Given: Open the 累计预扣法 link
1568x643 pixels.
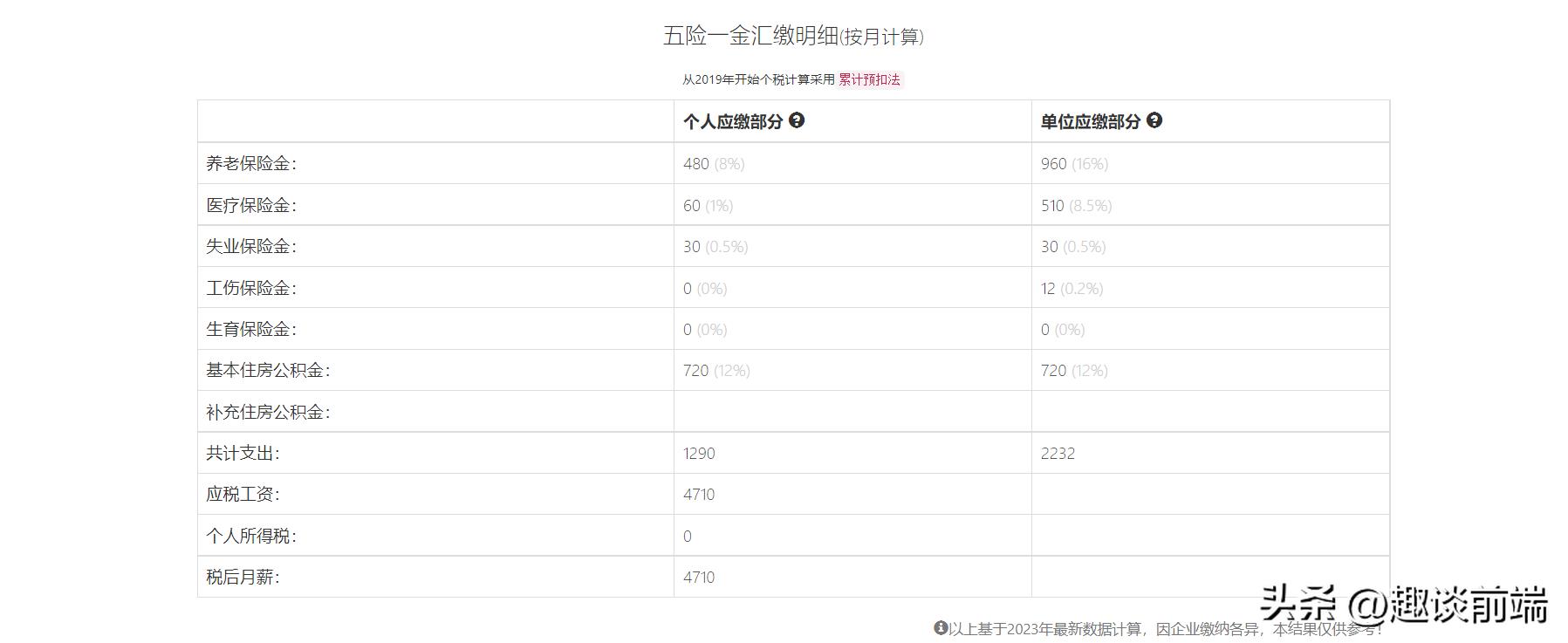Looking at the screenshot, I should coord(869,79).
